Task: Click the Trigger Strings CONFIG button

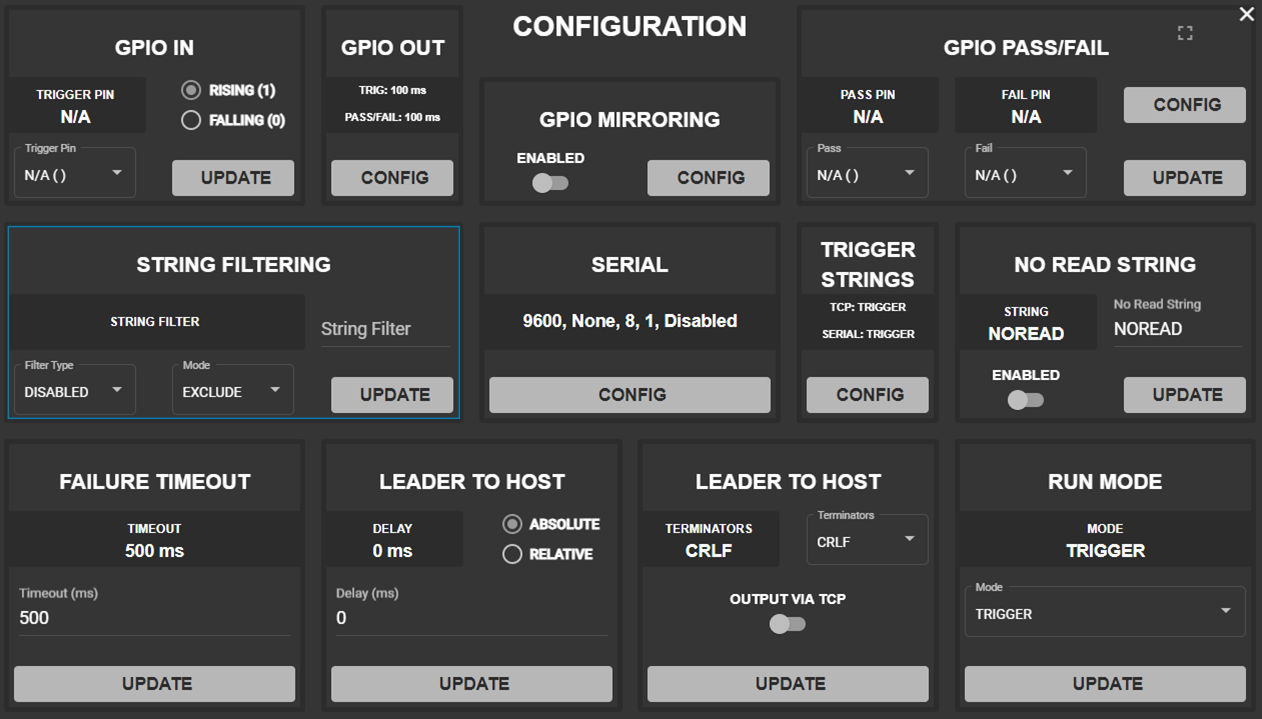Action: pos(868,395)
